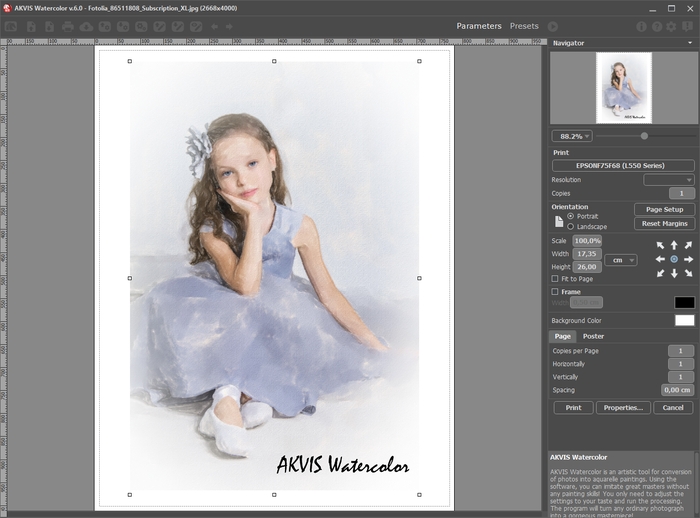Align image to top-right with arrow
700x518 pixels.
pyautogui.click(x=688, y=245)
